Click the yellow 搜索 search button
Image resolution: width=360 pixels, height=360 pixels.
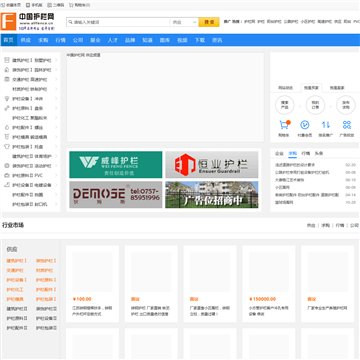(209, 22)
